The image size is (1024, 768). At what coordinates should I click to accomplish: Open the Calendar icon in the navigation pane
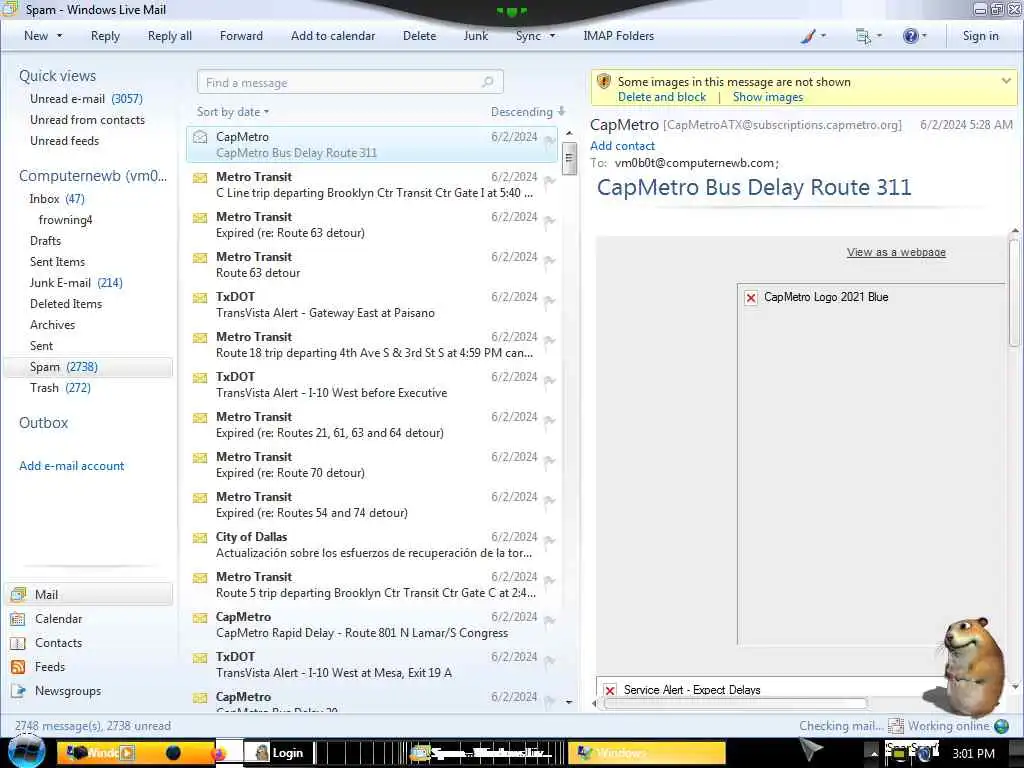[18, 619]
